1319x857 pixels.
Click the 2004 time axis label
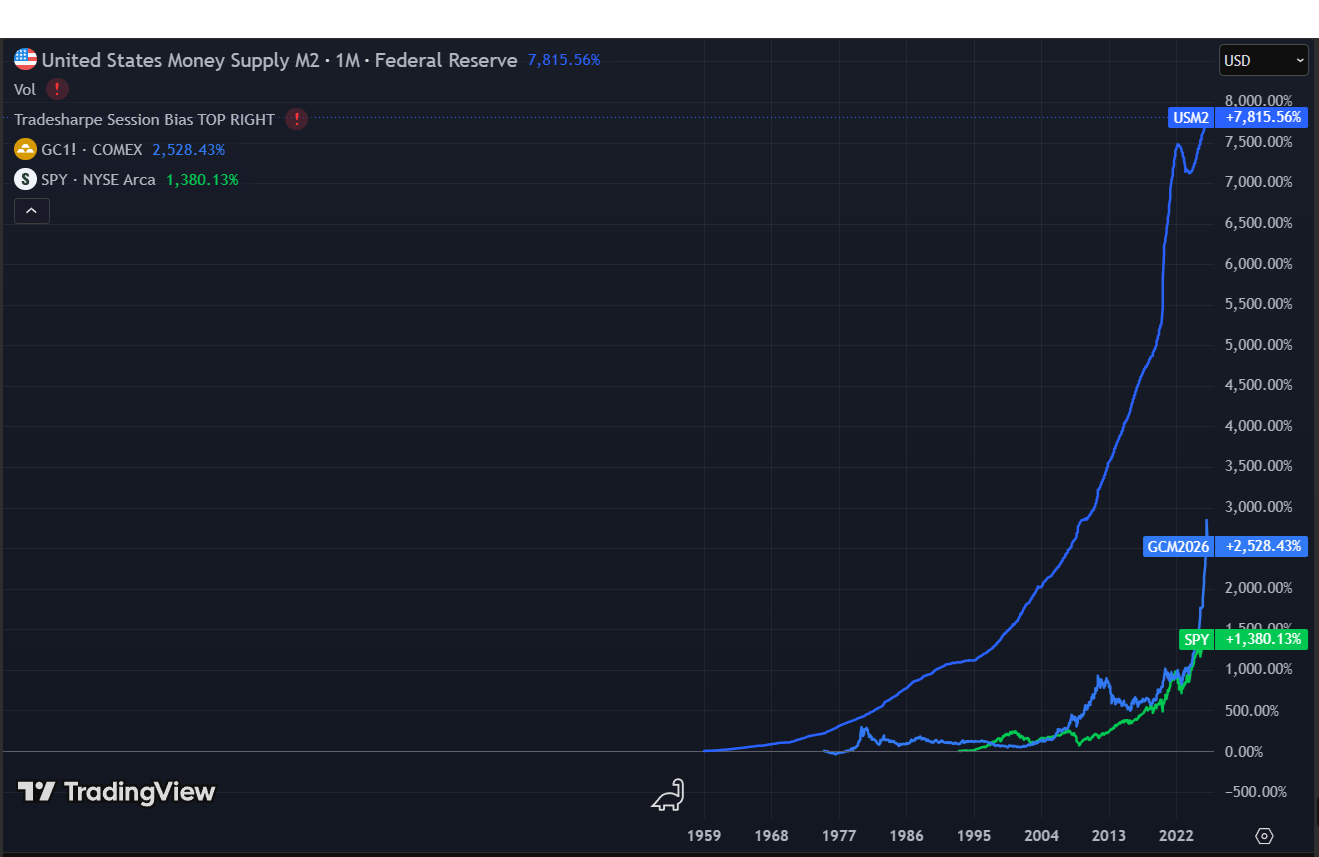click(1041, 836)
